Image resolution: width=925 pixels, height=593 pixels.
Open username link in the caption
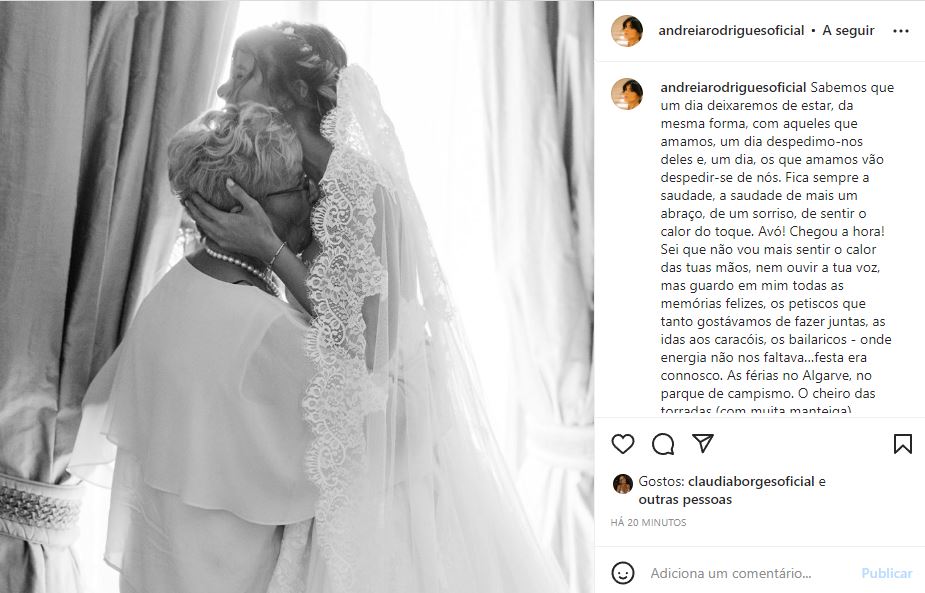[x=733, y=87]
